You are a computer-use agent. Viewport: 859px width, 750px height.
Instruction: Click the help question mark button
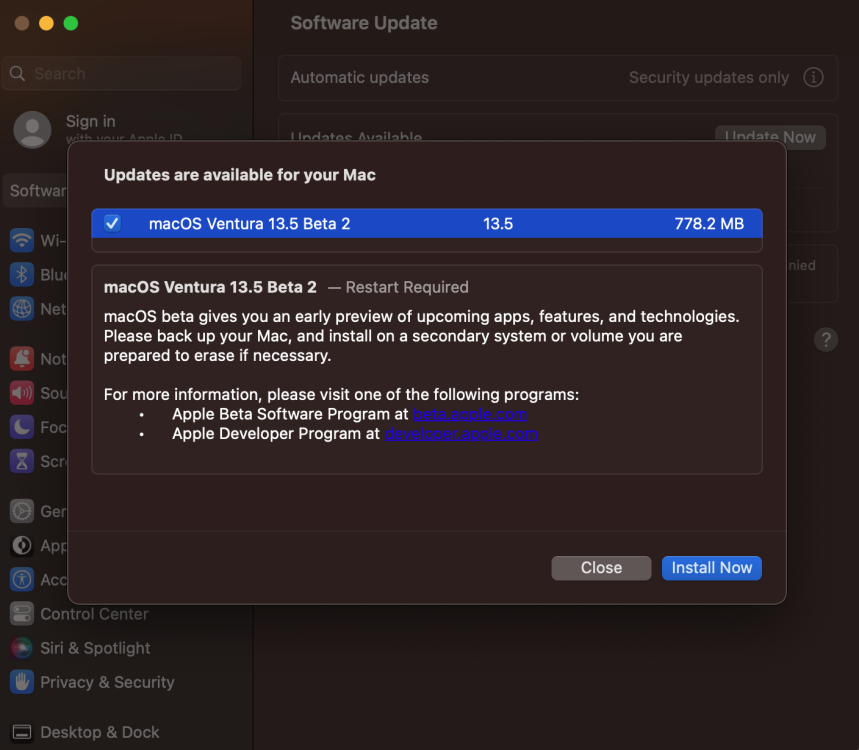[826, 340]
